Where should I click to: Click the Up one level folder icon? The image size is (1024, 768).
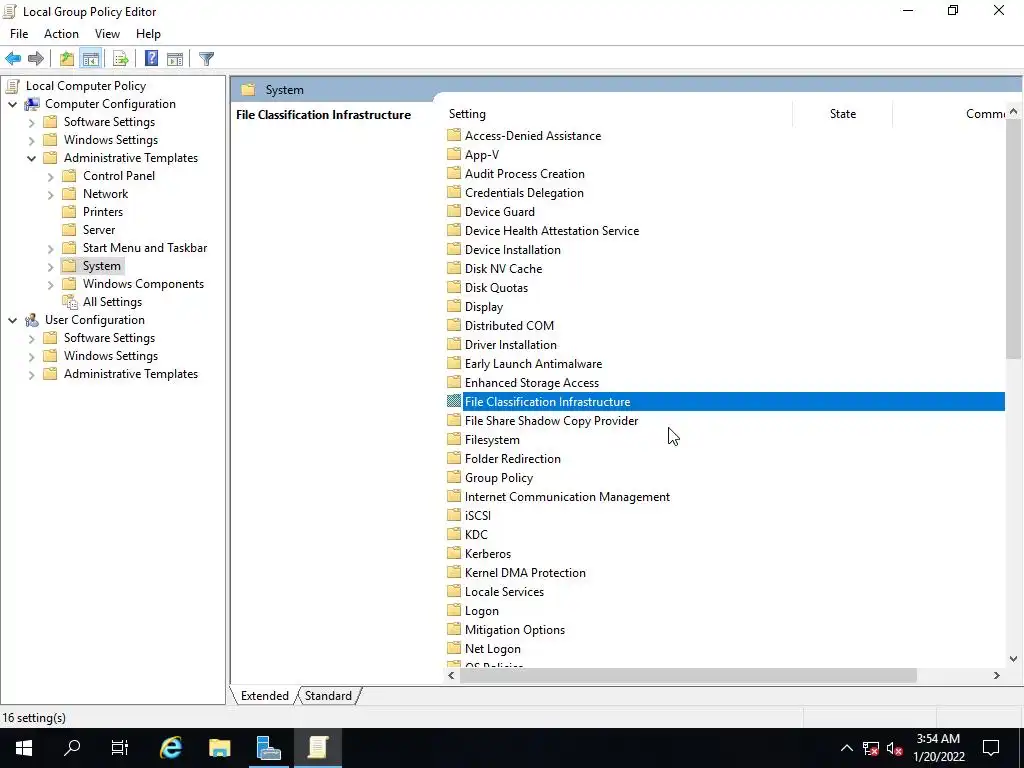(x=67, y=59)
